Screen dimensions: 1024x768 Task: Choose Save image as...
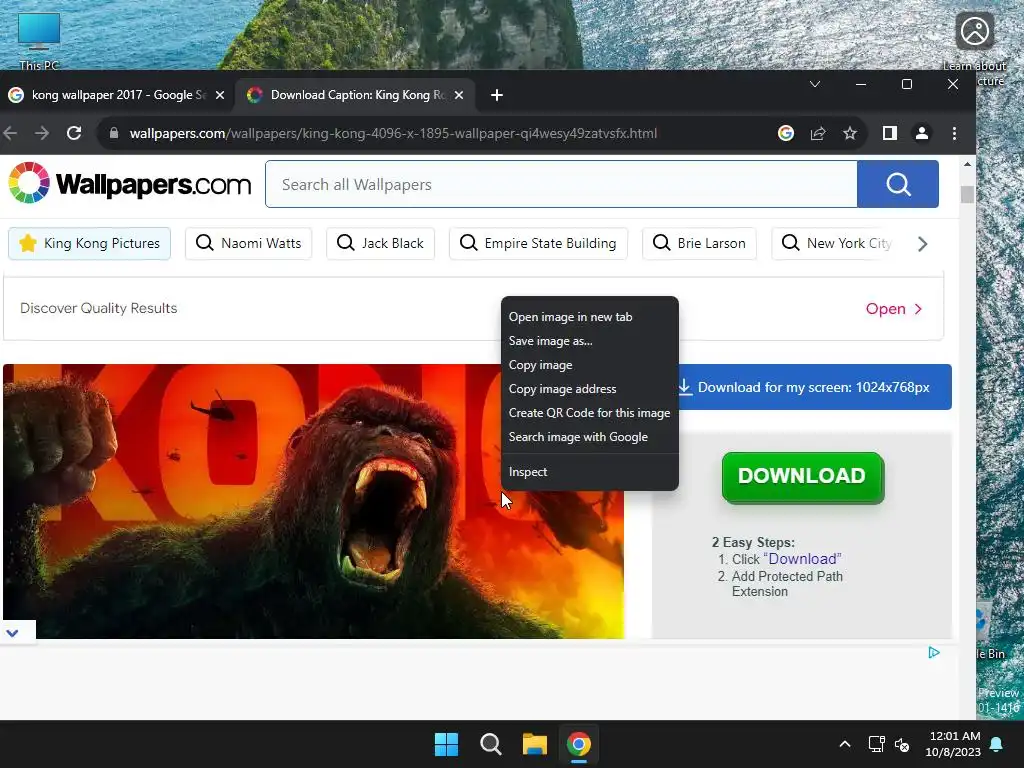[590, 341]
